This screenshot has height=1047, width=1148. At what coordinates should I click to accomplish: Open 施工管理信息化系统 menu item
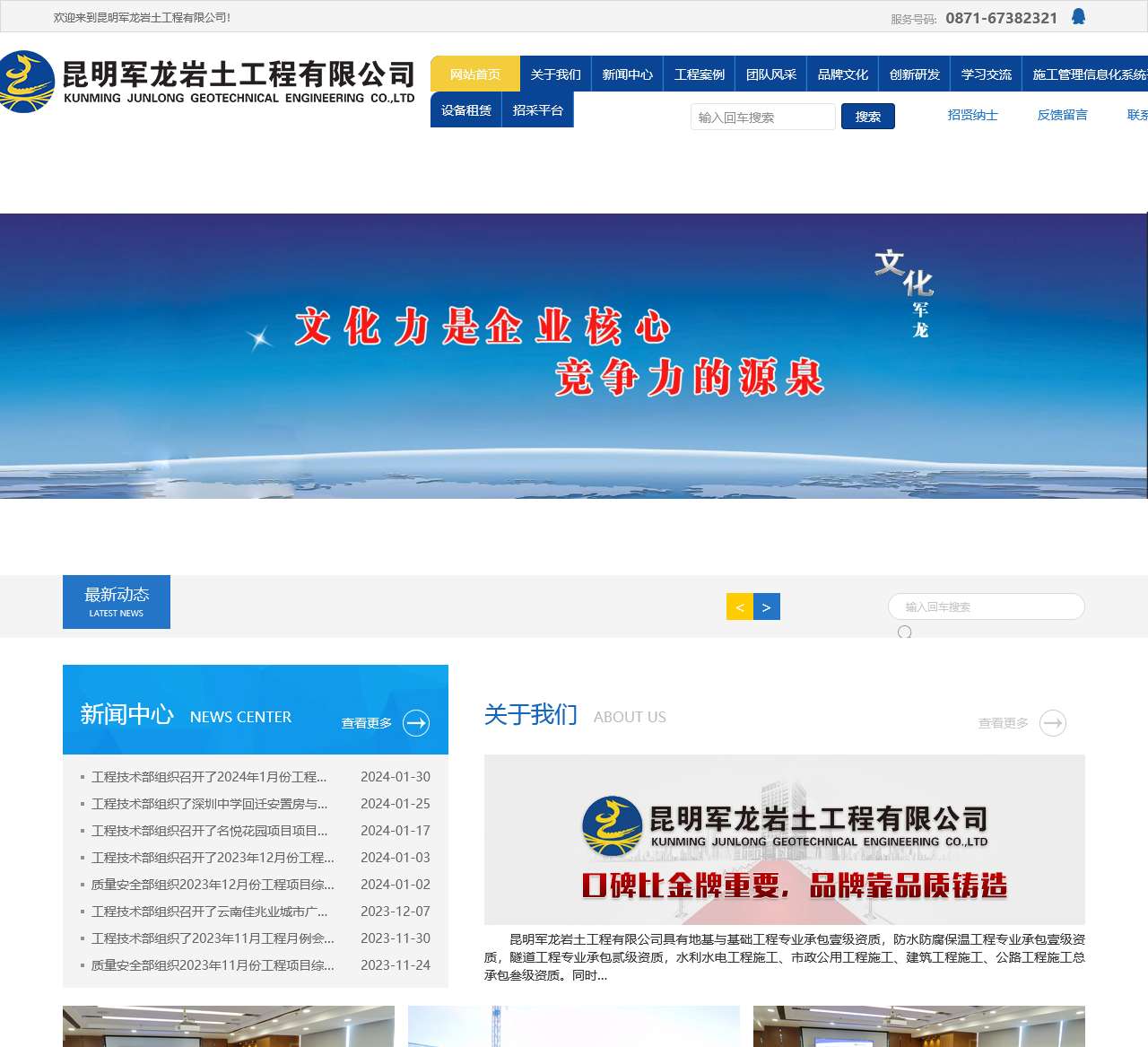[x=1086, y=74]
